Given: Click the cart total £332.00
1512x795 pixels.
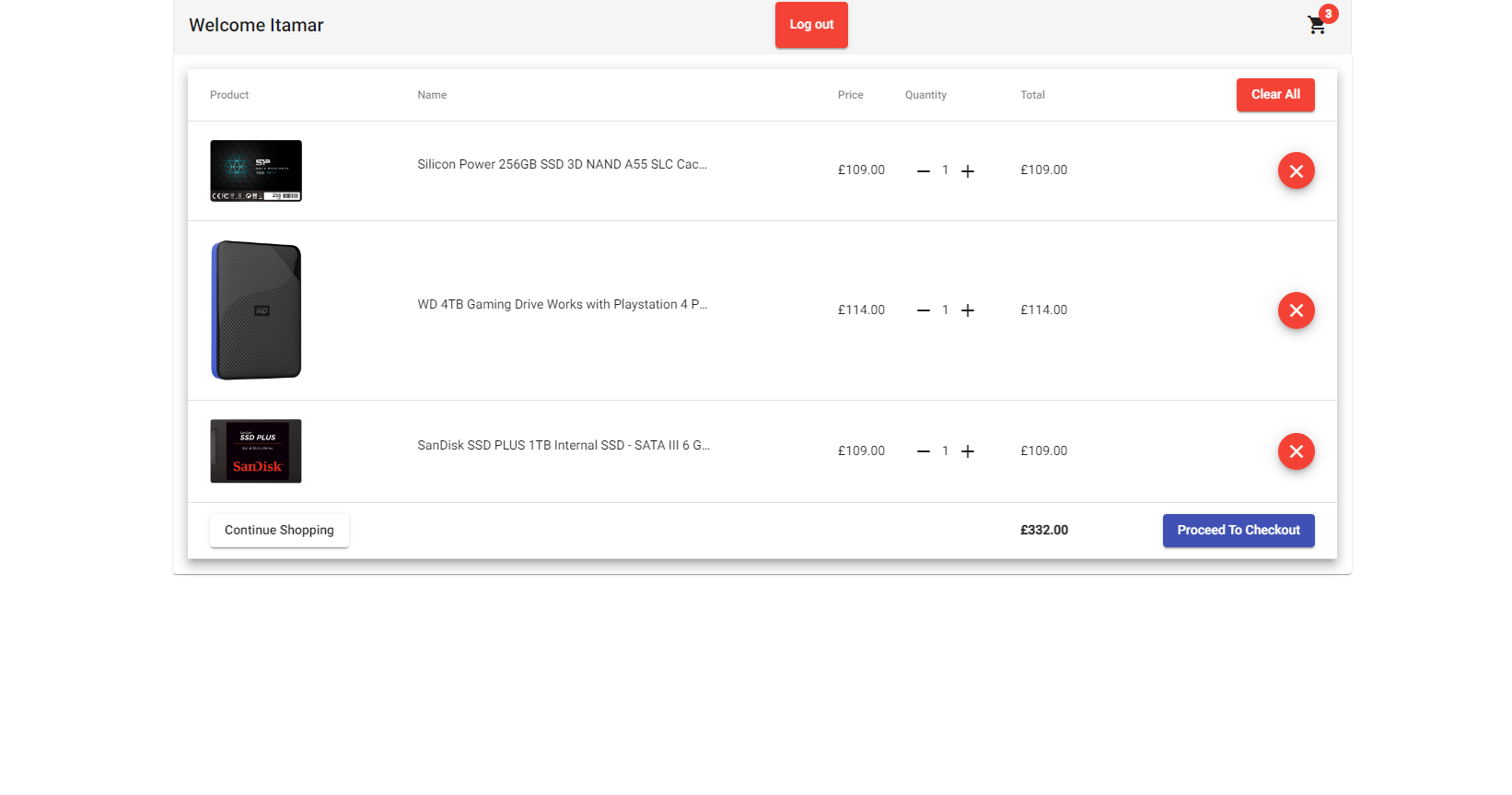Looking at the screenshot, I should 1044,531.
